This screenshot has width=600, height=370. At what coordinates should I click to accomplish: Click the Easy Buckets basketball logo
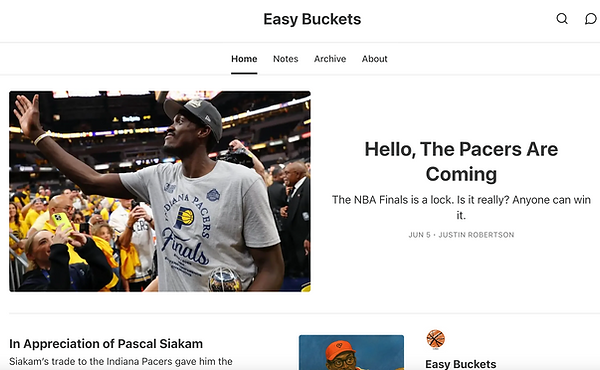435,339
